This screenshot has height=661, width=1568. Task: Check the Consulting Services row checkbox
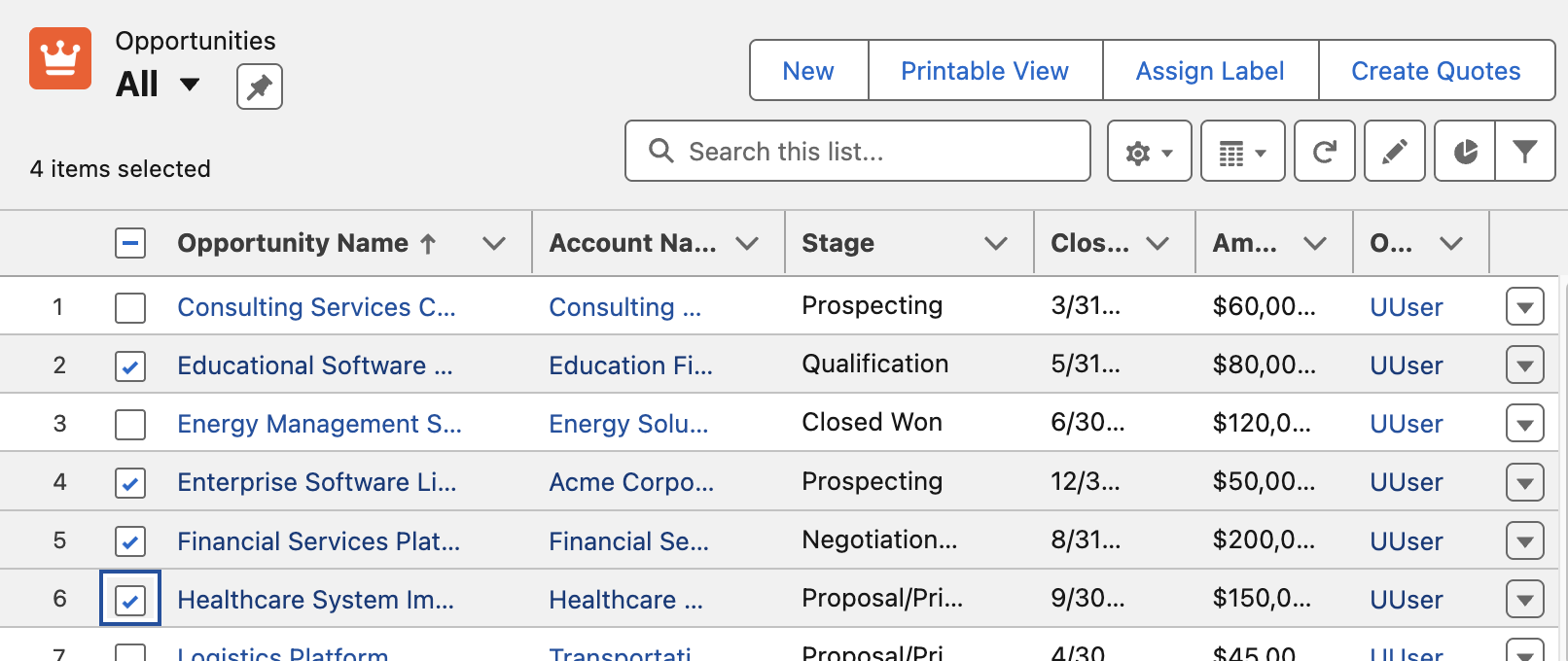click(x=130, y=308)
